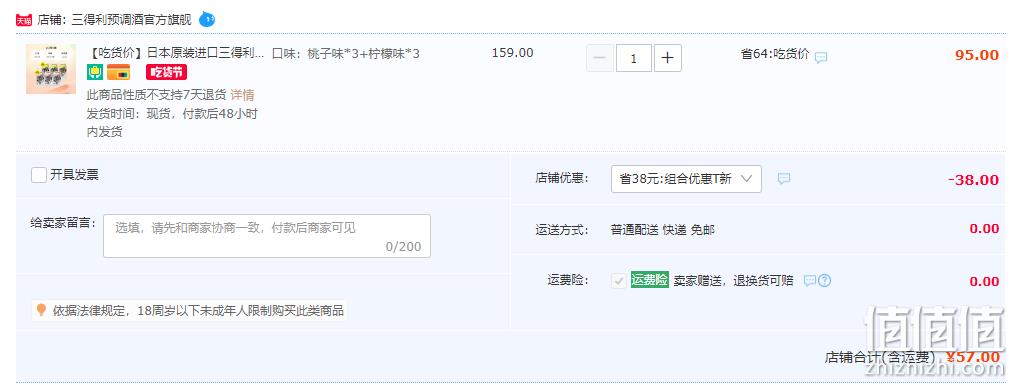Click the green service guarantee badge icon

click(x=95, y=72)
